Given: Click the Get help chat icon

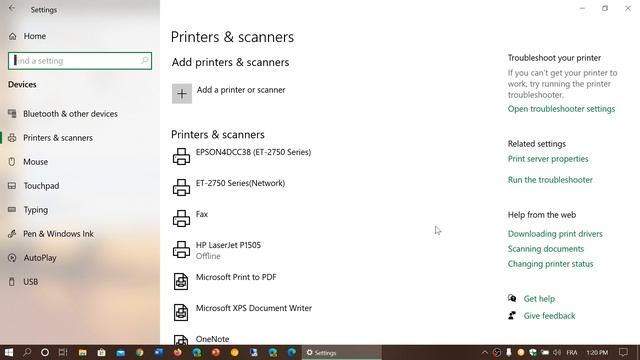Looking at the screenshot, I should point(512,298).
